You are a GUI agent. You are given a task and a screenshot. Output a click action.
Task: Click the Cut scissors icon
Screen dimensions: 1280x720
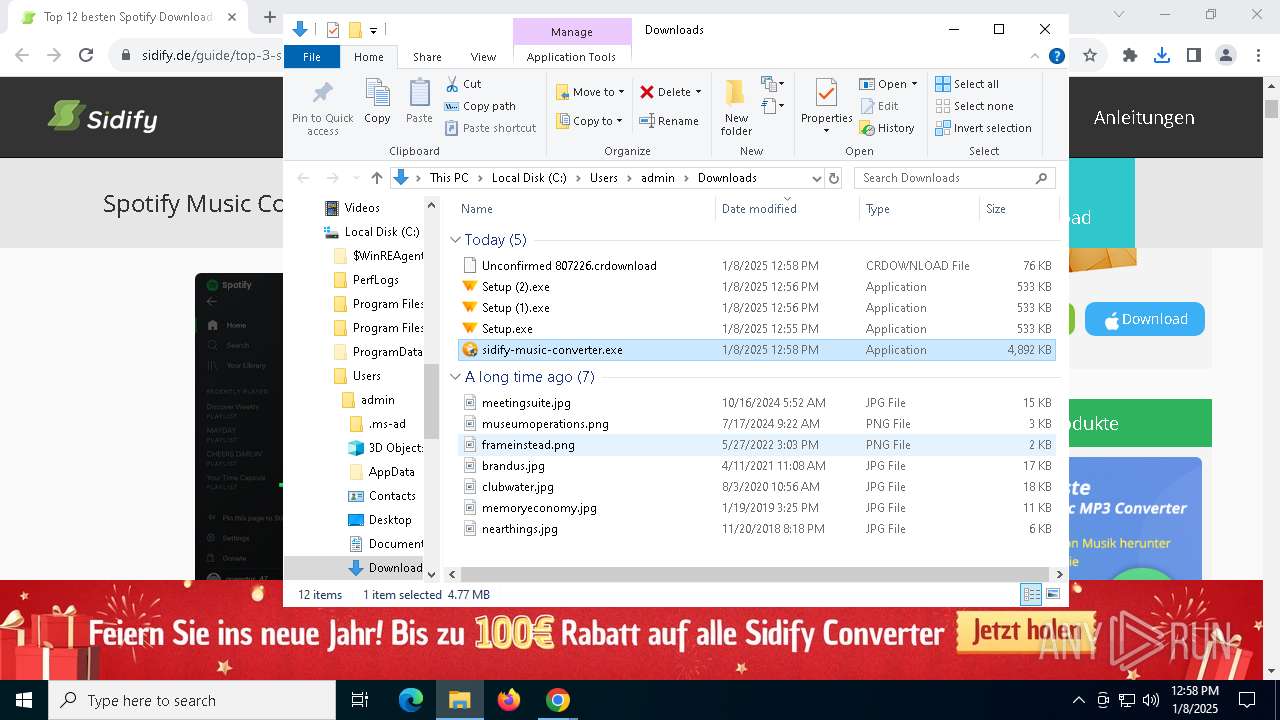click(452, 84)
